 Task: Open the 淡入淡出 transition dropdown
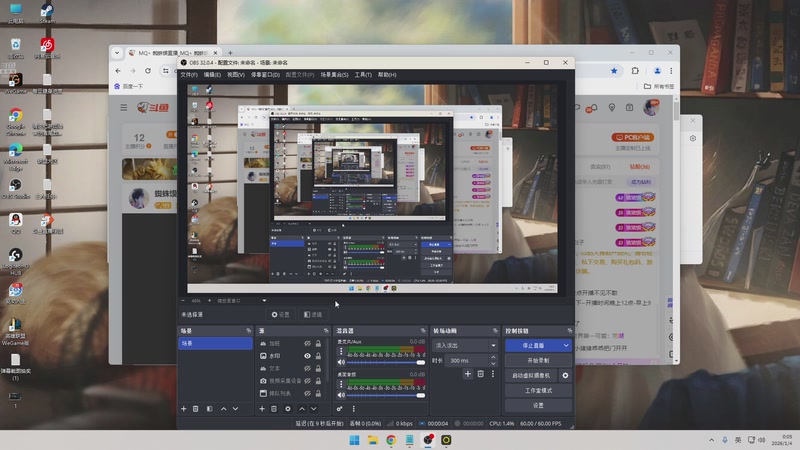tap(464, 345)
